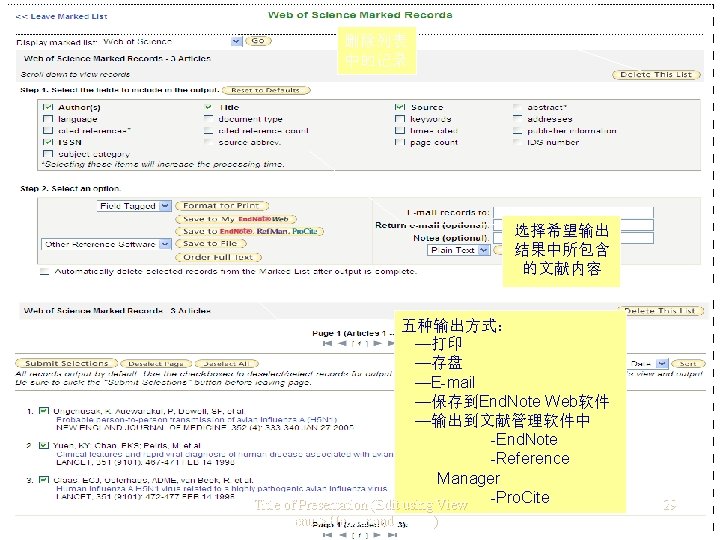Click Deselect Page button
Image resolution: width=720 pixels, height=540 pixels.
(x=157, y=363)
